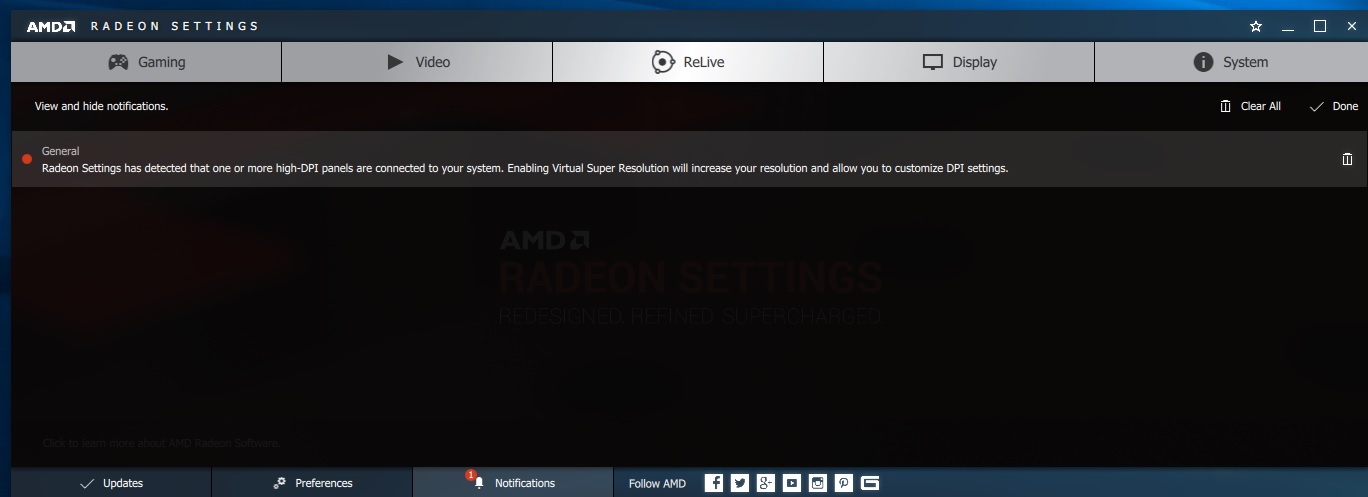
Task: Open AMD Twitter page icon
Action: pos(740,483)
